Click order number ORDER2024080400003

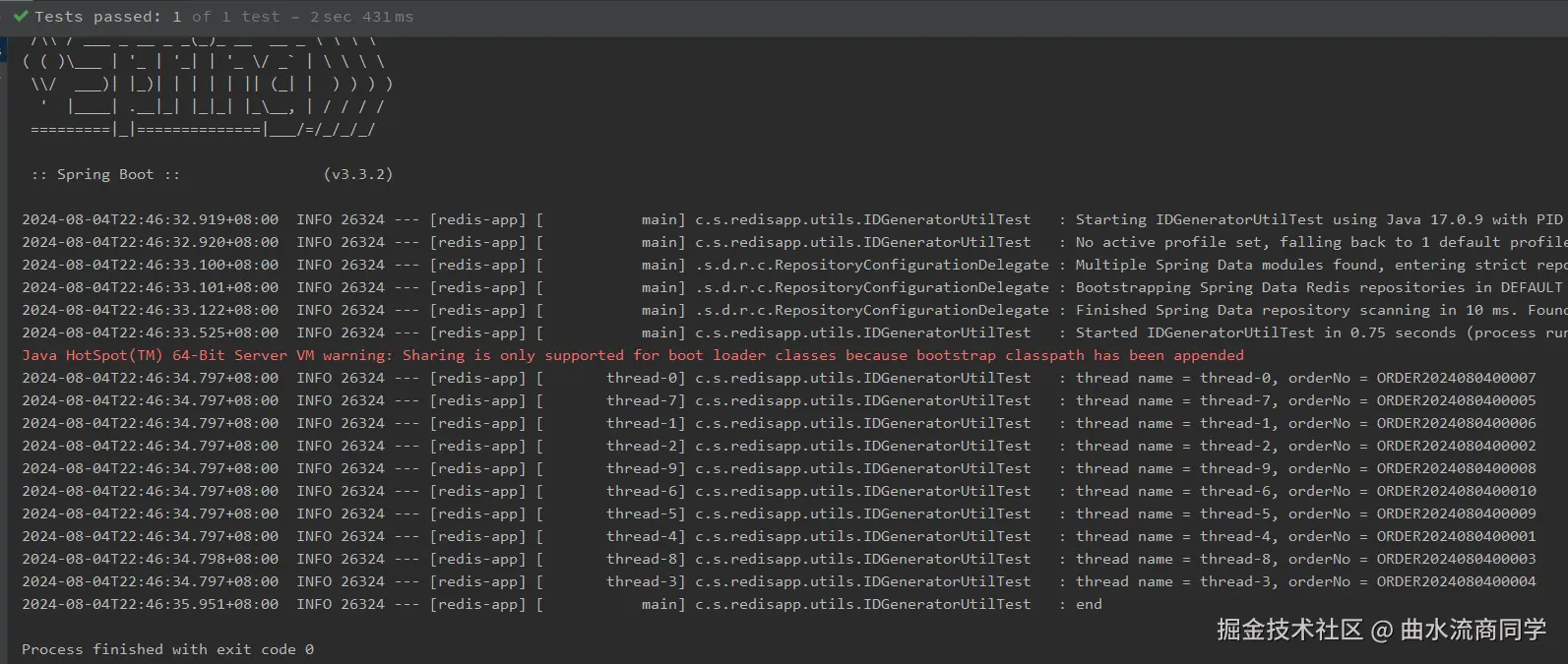pyautogui.click(x=1456, y=559)
